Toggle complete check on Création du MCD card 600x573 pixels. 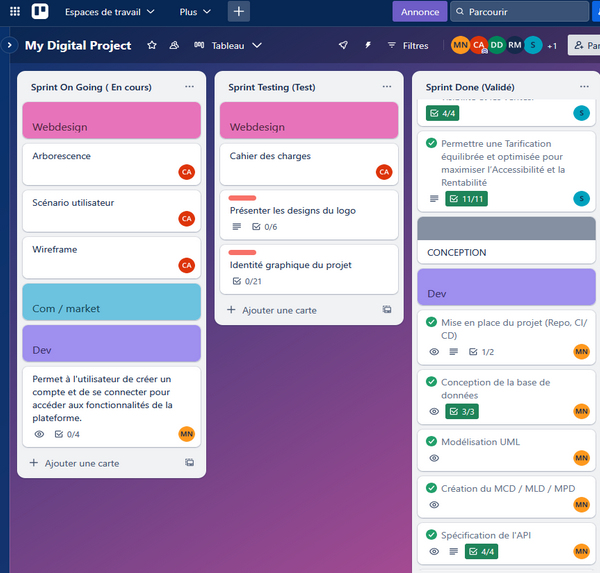431,488
